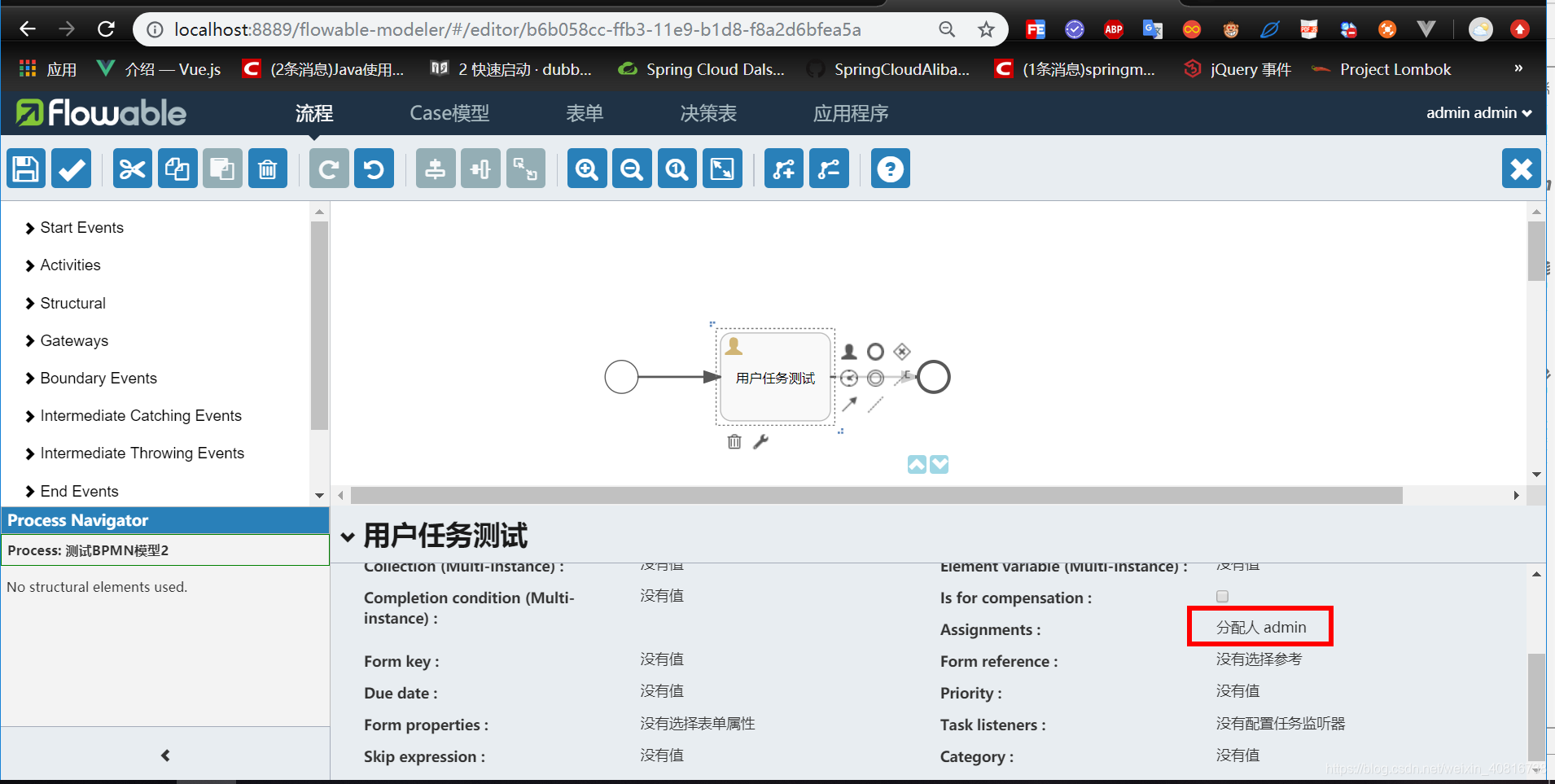Click the blue up arrow toggle below canvas
Viewport: 1555px width, 784px height.
(917, 464)
